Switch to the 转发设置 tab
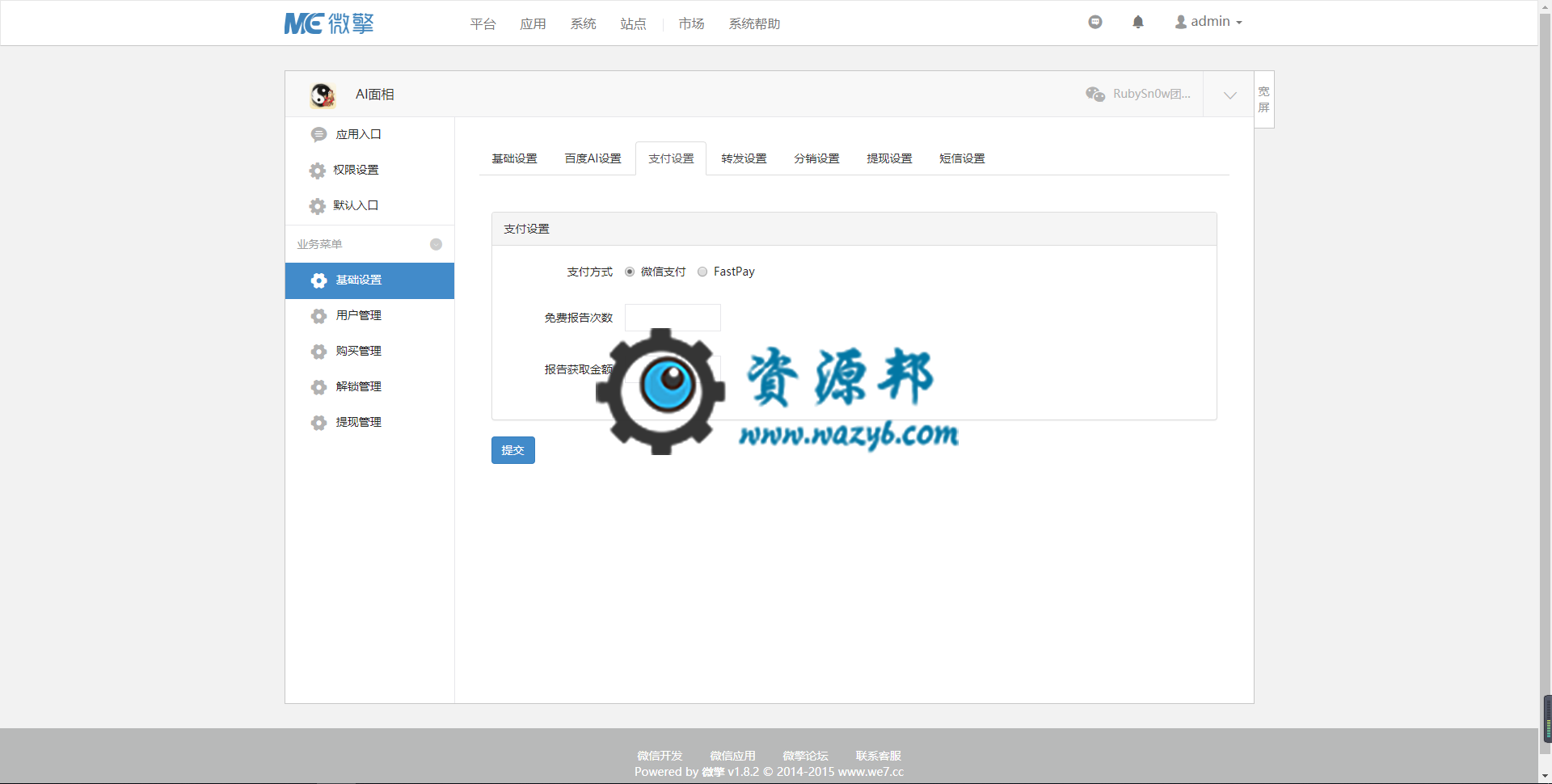Screen dimensions: 1552x784 coord(744,158)
